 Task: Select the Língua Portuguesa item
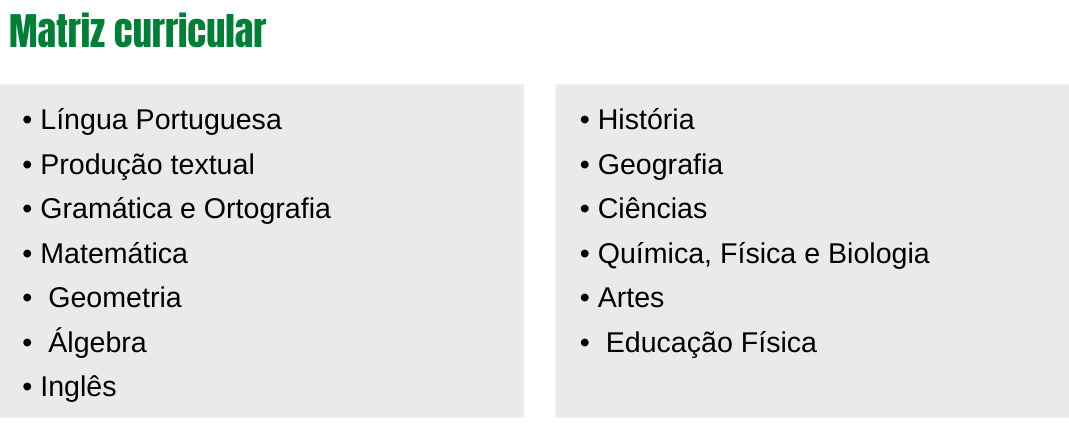(161, 120)
